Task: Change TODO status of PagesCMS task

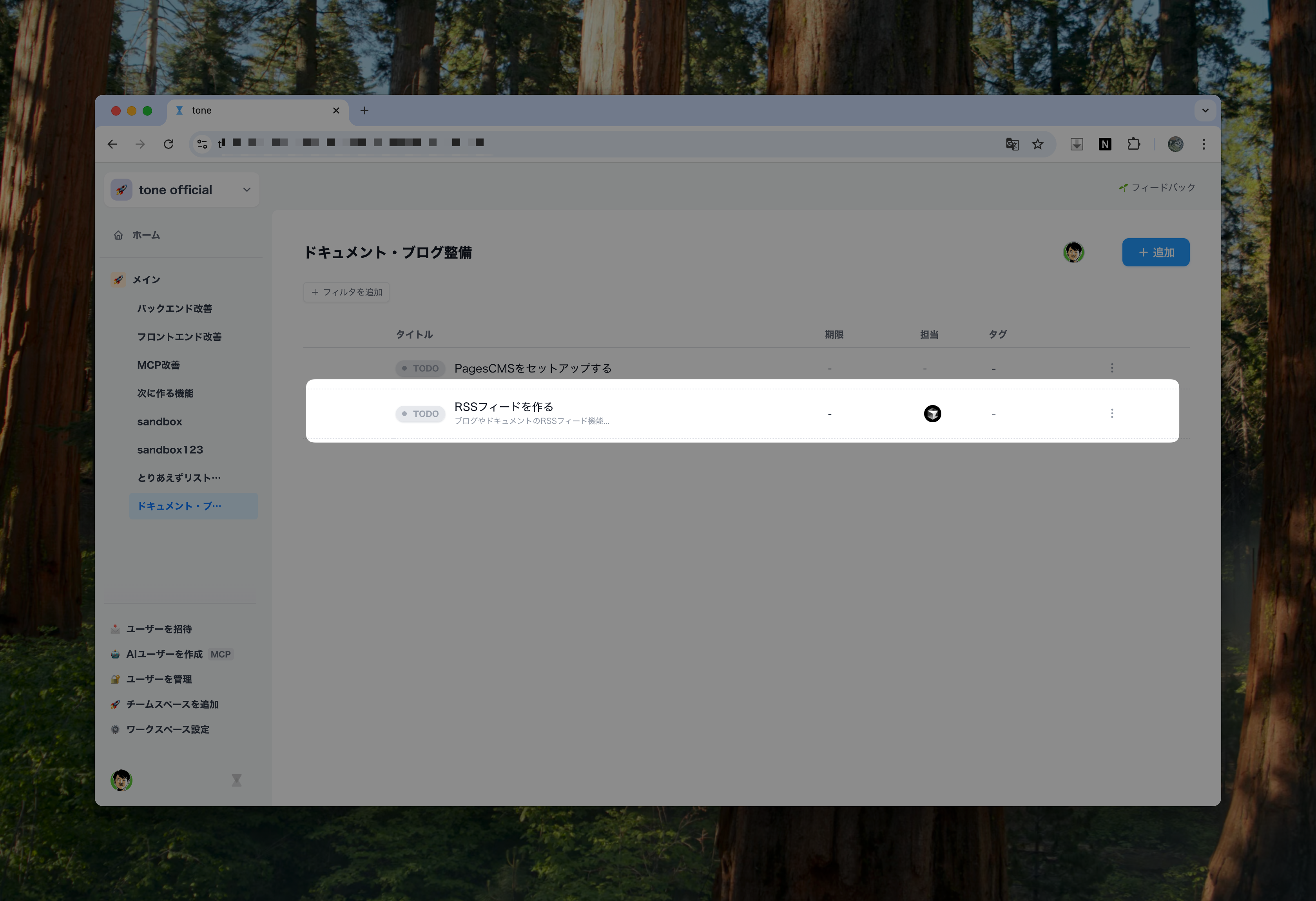Action: (x=420, y=369)
